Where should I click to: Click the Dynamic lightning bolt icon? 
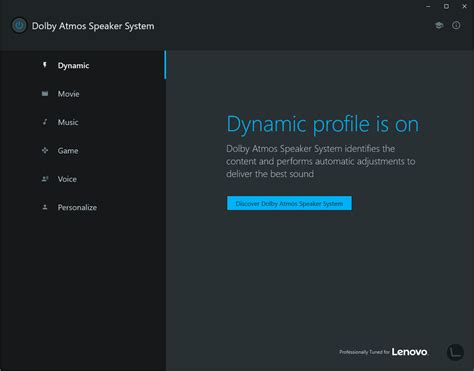[x=45, y=65]
